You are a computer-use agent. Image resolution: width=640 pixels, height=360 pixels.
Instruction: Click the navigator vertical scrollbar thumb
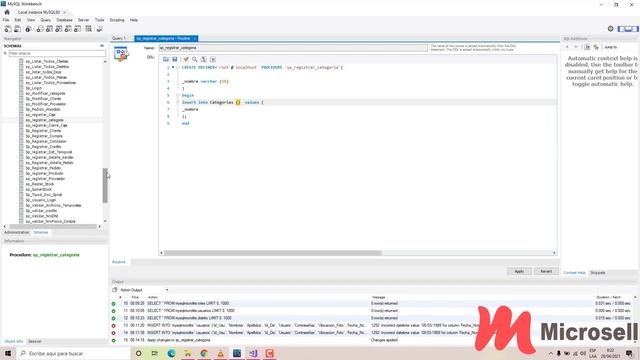tap(105, 185)
